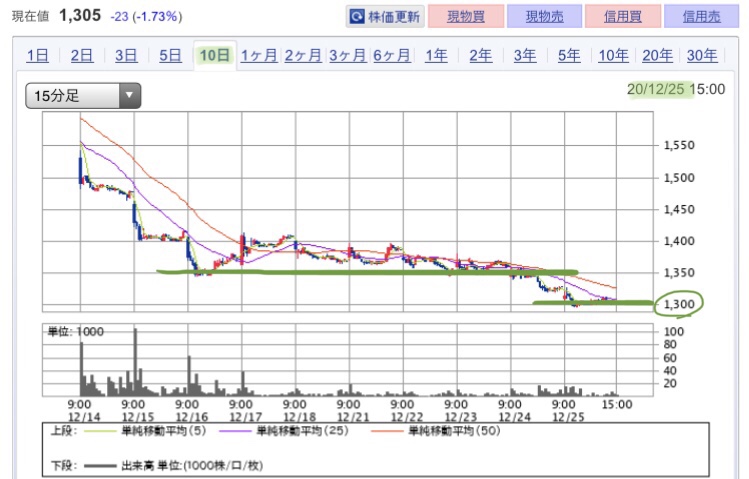Click the 株価更新 refresh icon
The height and width of the screenshot is (479, 749).
pos(357,17)
